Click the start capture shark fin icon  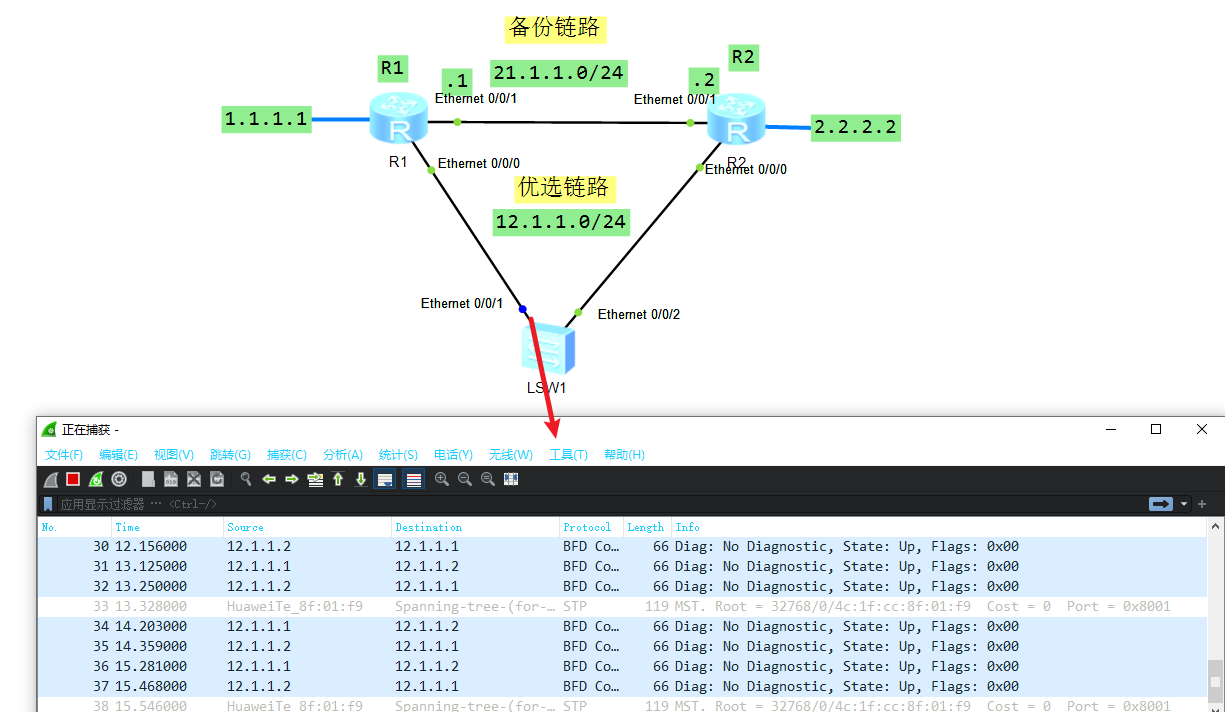coord(50,479)
